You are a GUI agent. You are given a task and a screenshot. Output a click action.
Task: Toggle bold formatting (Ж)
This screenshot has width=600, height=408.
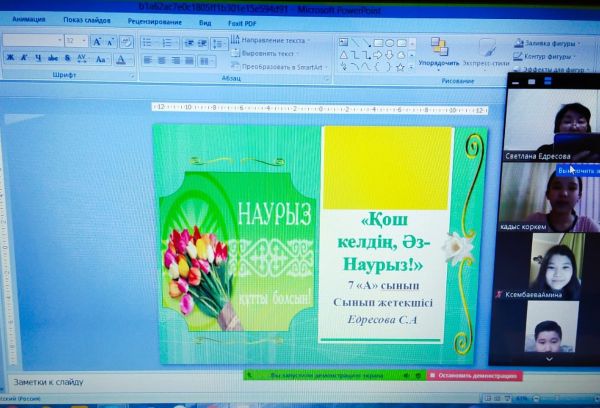9,58
